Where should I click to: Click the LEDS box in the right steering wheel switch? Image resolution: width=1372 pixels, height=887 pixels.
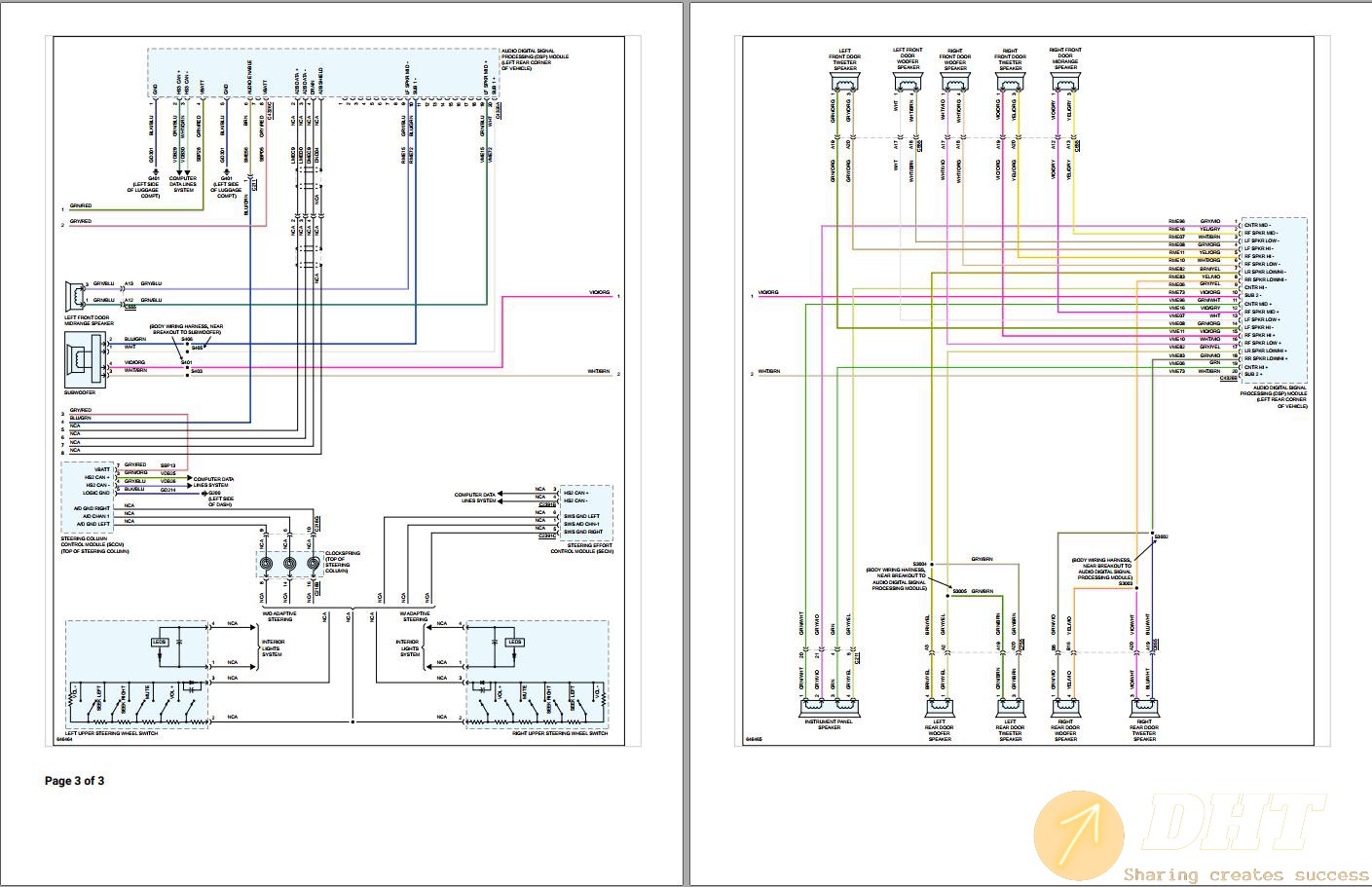point(515,642)
